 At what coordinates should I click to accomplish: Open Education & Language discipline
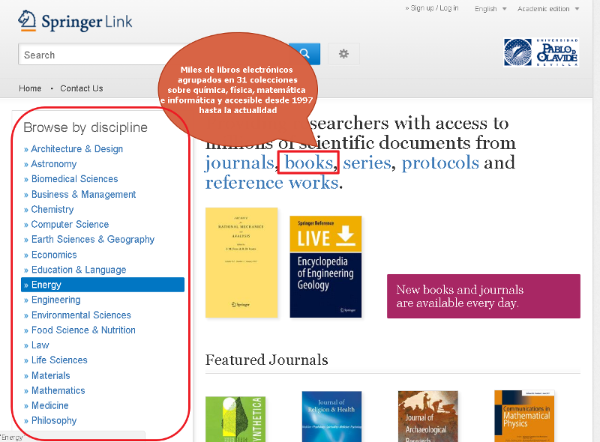pos(78,270)
